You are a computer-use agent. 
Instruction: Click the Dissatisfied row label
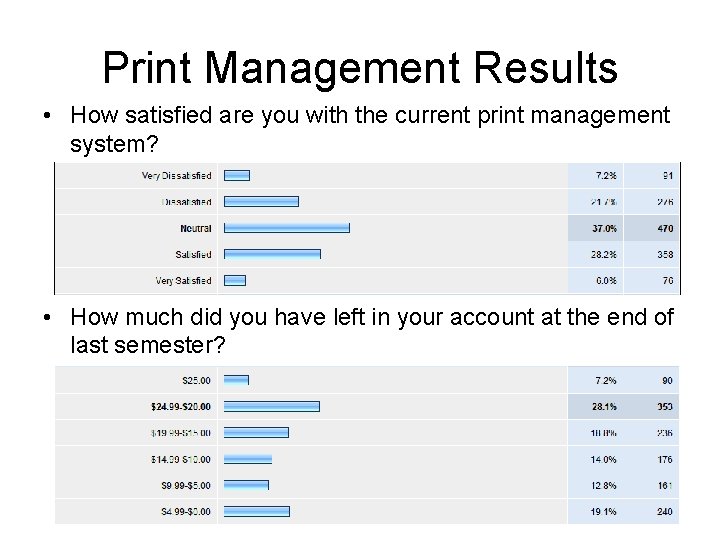pos(187,202)
